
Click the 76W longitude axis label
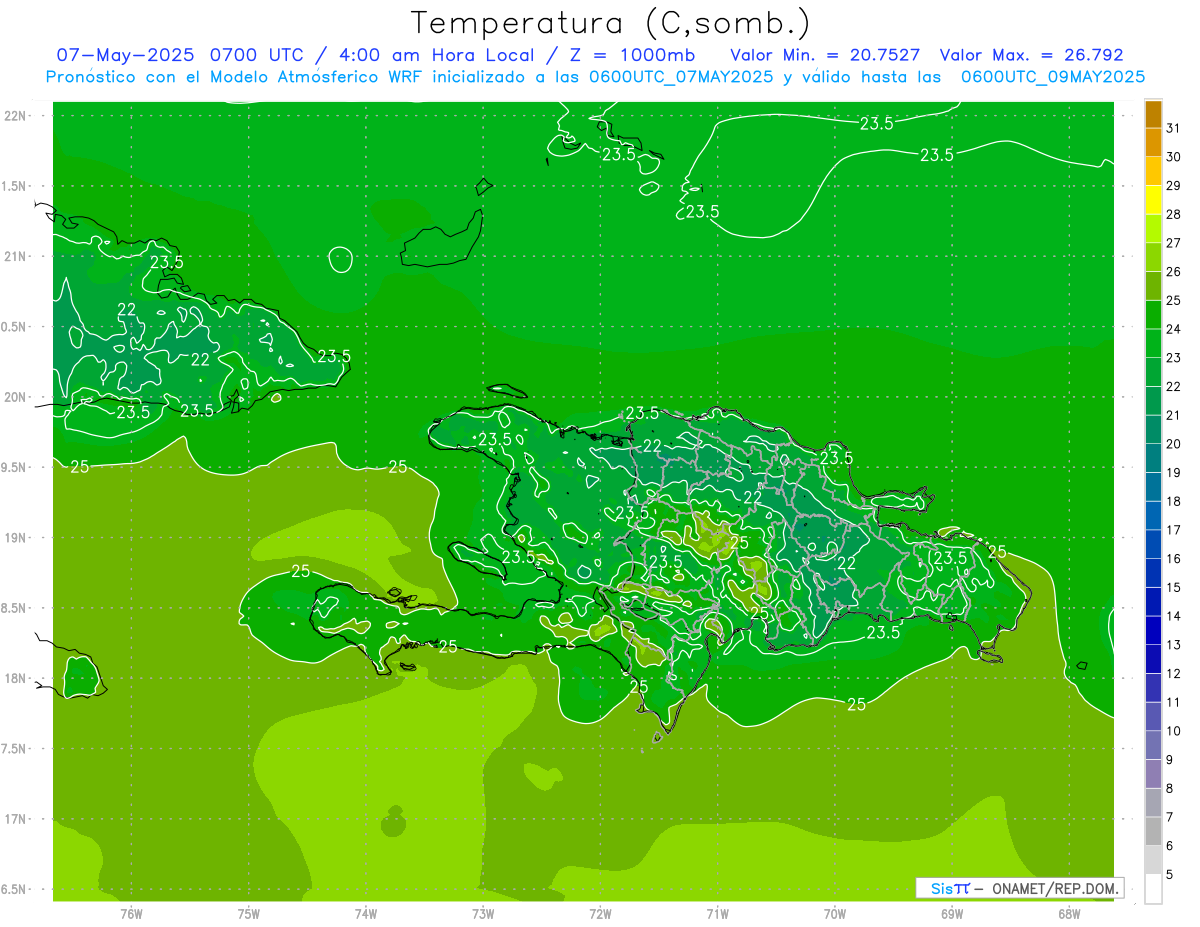131,914
